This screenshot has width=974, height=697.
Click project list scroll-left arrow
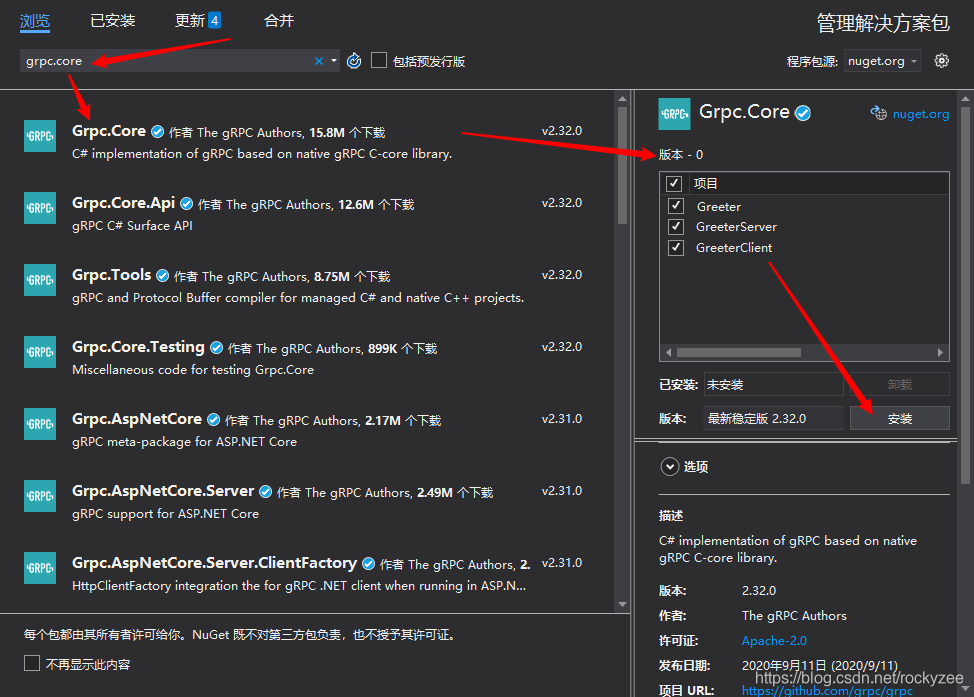coord(668,352)
